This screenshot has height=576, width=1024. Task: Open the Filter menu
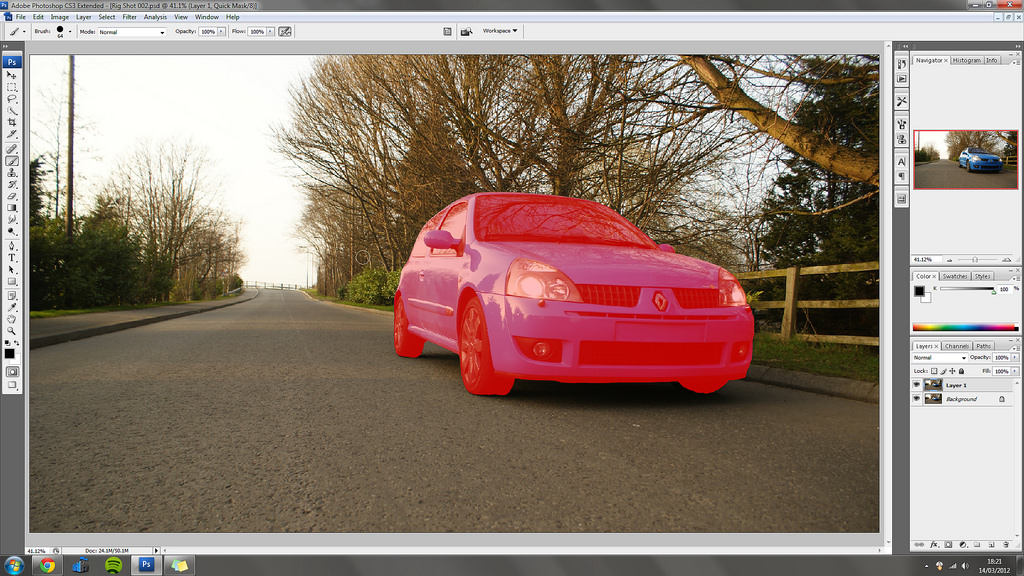pos(129,17)
